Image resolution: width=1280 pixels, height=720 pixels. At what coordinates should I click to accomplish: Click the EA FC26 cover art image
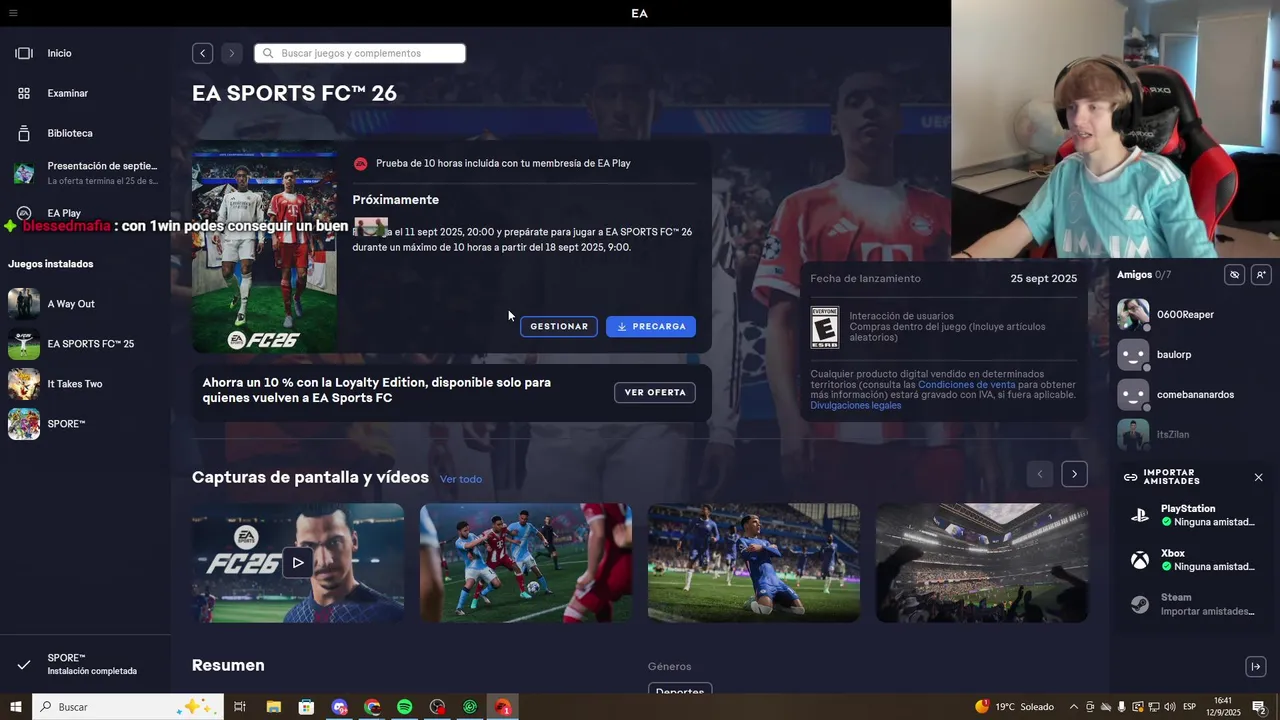coord(264,250)
